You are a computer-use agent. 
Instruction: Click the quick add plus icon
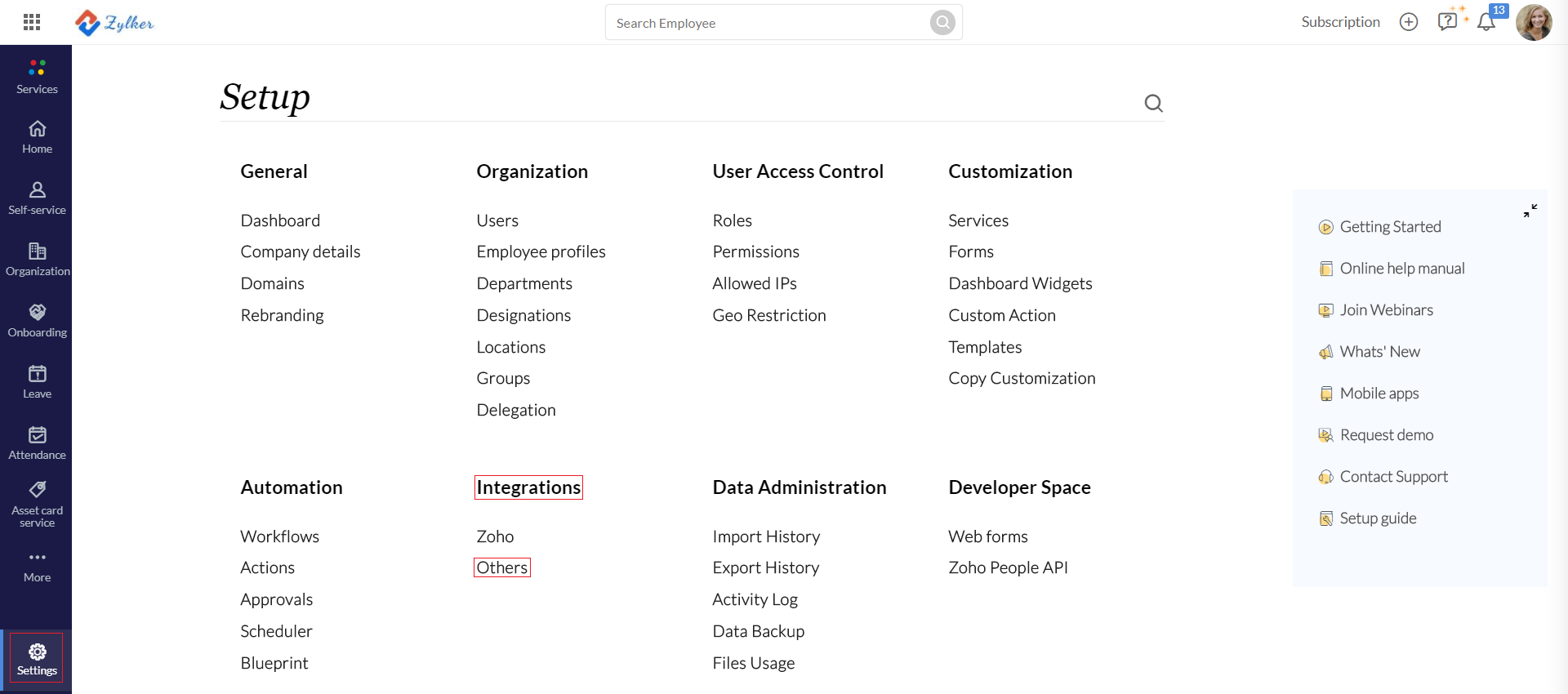pos(1409,22)
